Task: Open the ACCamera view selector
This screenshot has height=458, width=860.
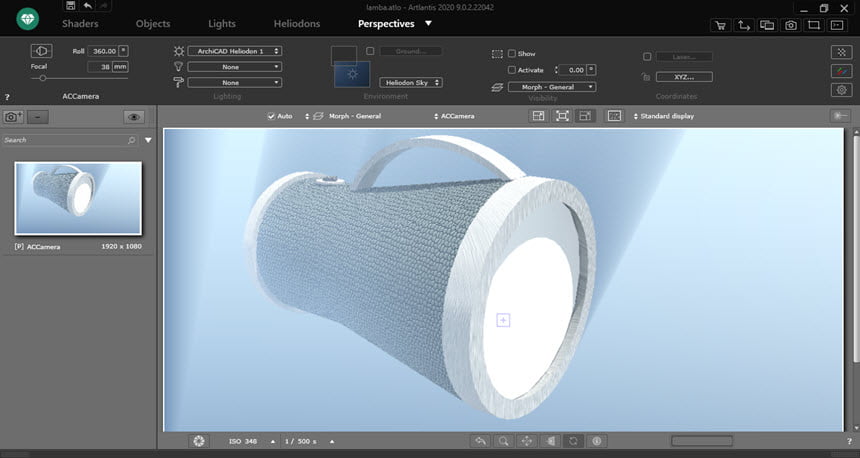Action: tap(454, 116)
